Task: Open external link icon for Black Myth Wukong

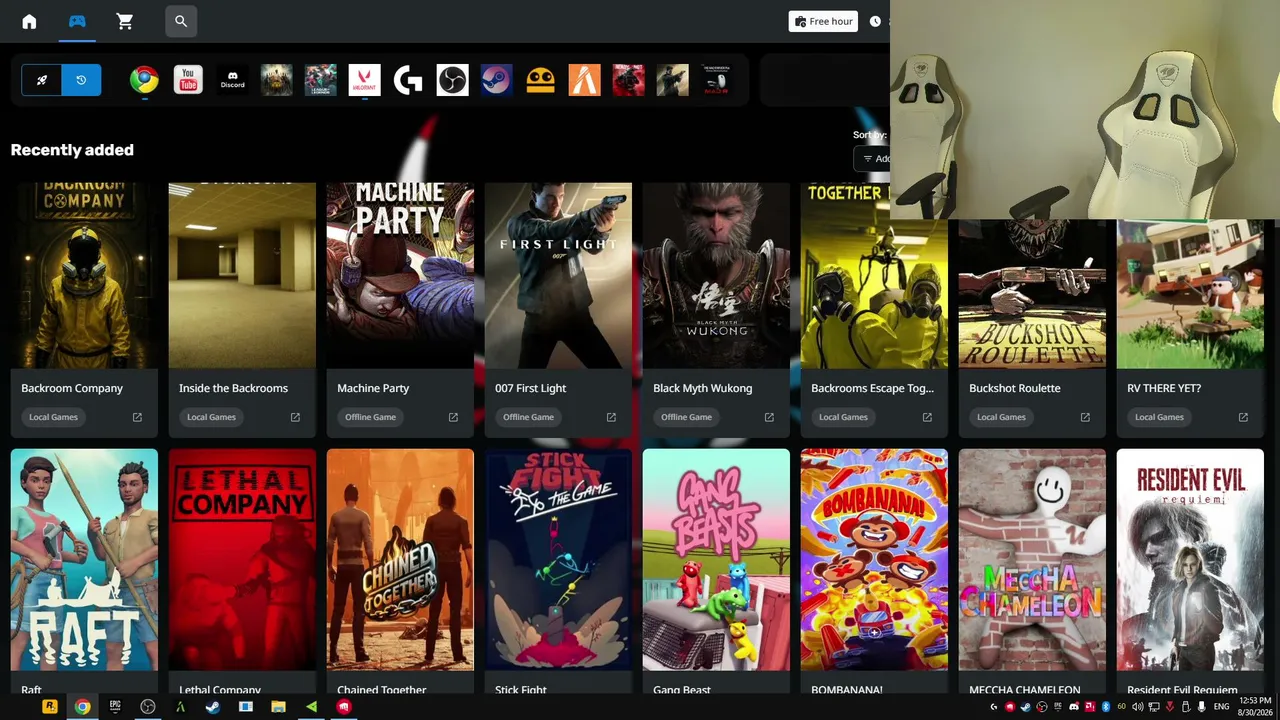Action: [x=769, y=417]
